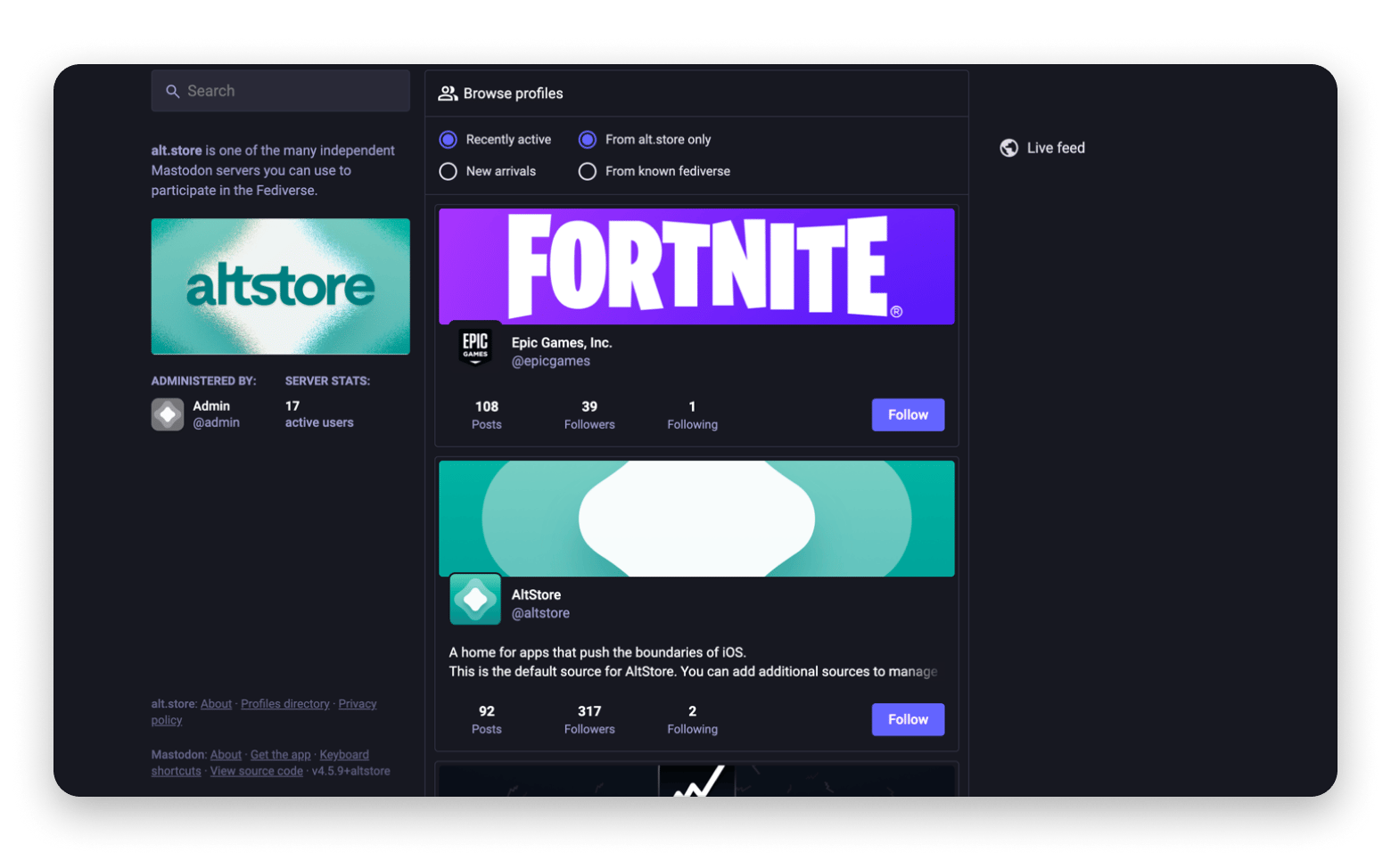Open Epic Games avatar logo
Screen dimensions: 1391x868
point(475,345)
